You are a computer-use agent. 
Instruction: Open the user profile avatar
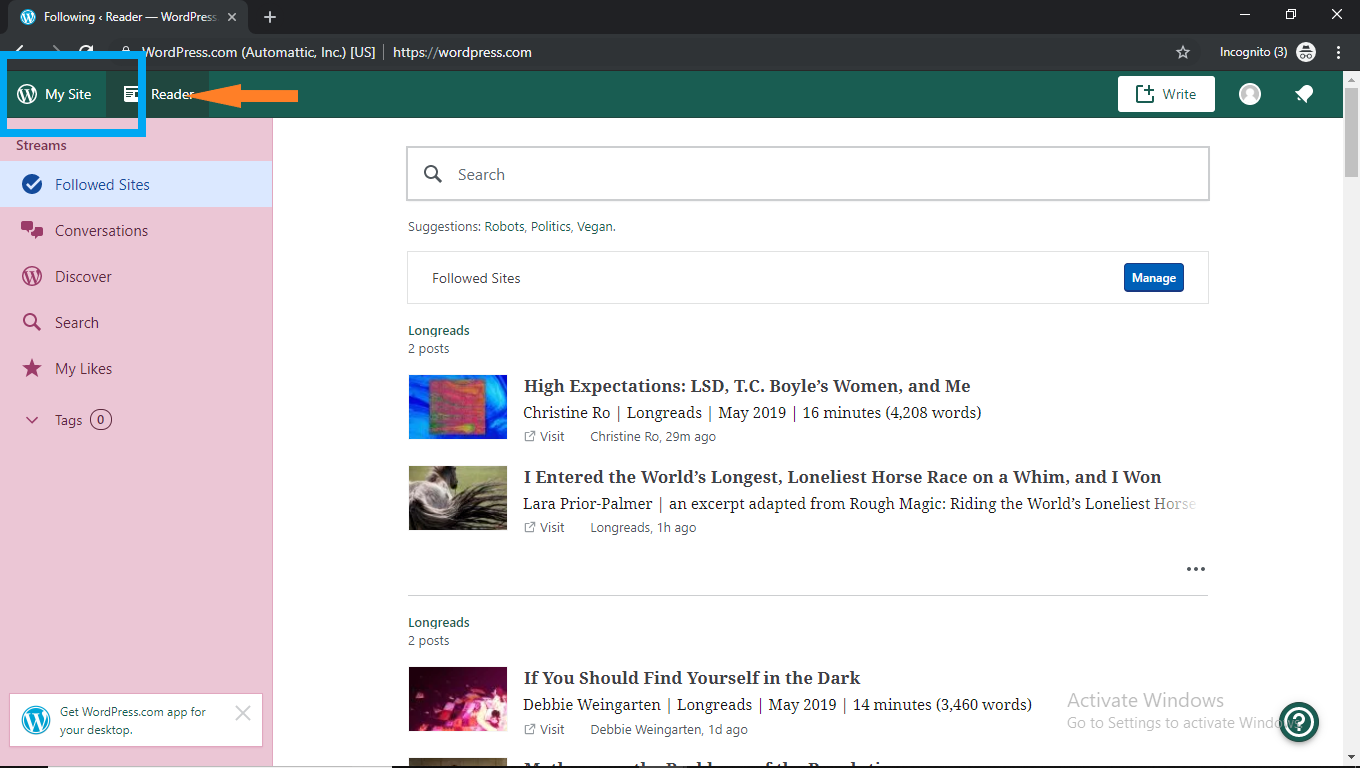point(1249,94)
